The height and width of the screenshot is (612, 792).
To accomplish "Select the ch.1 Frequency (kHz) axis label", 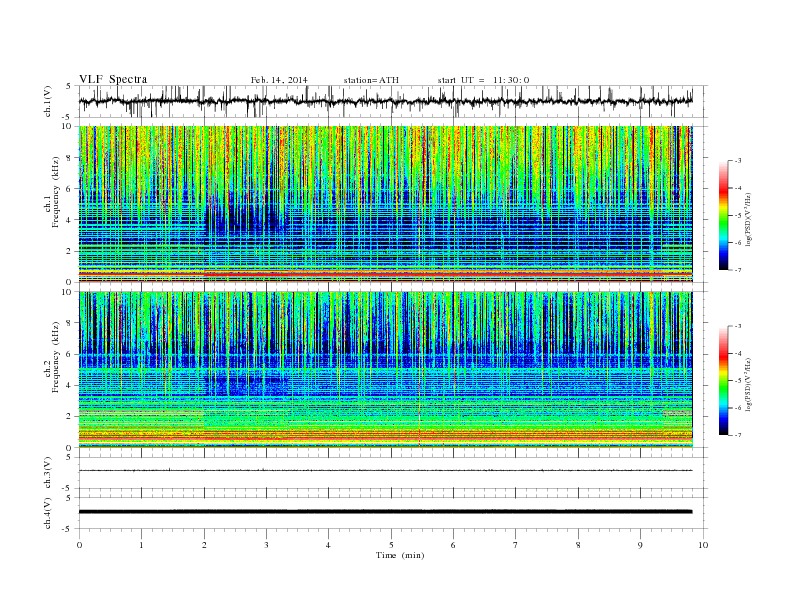I will click(53, 192).
